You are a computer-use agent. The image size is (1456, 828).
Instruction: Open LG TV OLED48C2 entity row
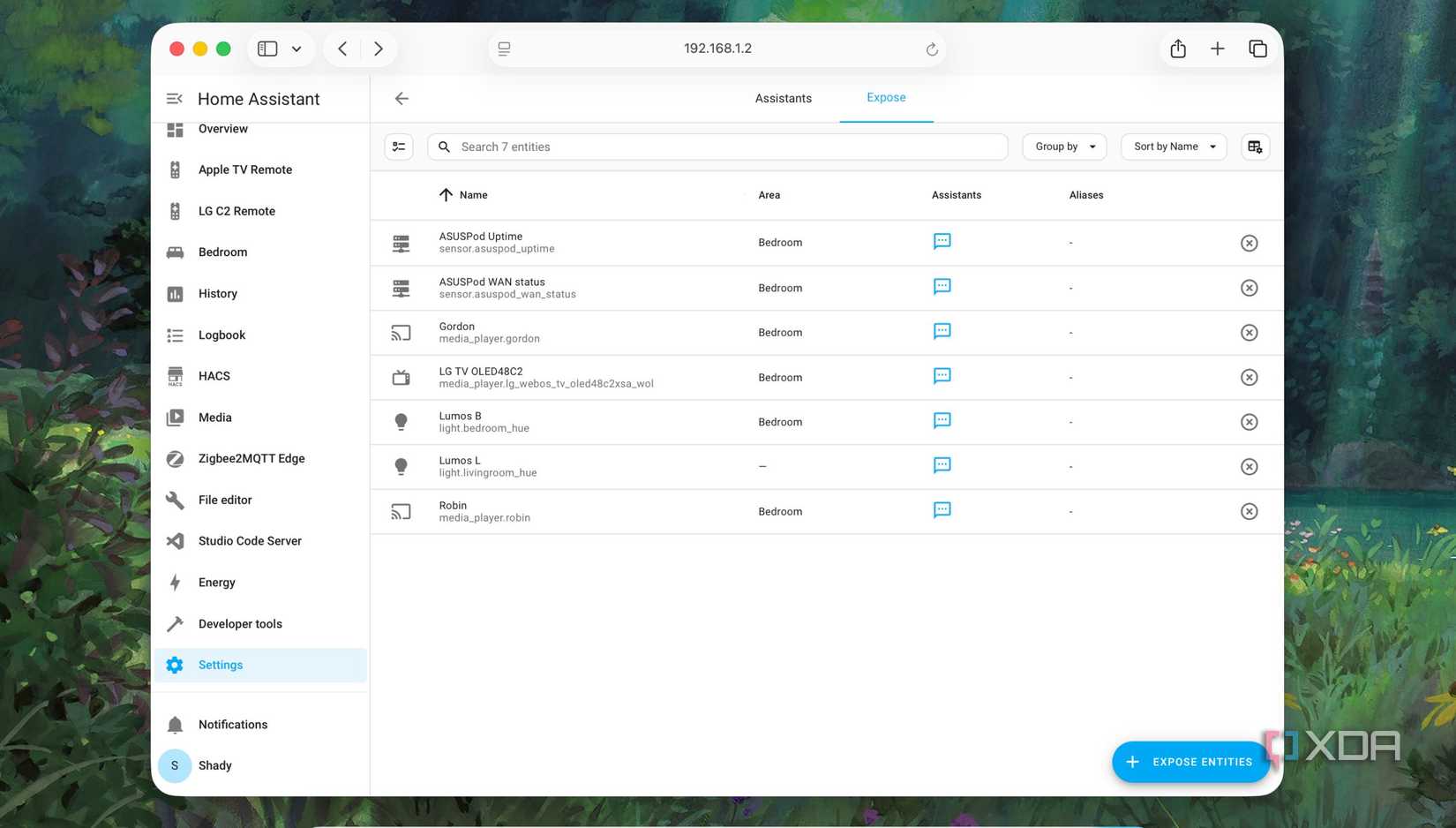click(827, 378)
